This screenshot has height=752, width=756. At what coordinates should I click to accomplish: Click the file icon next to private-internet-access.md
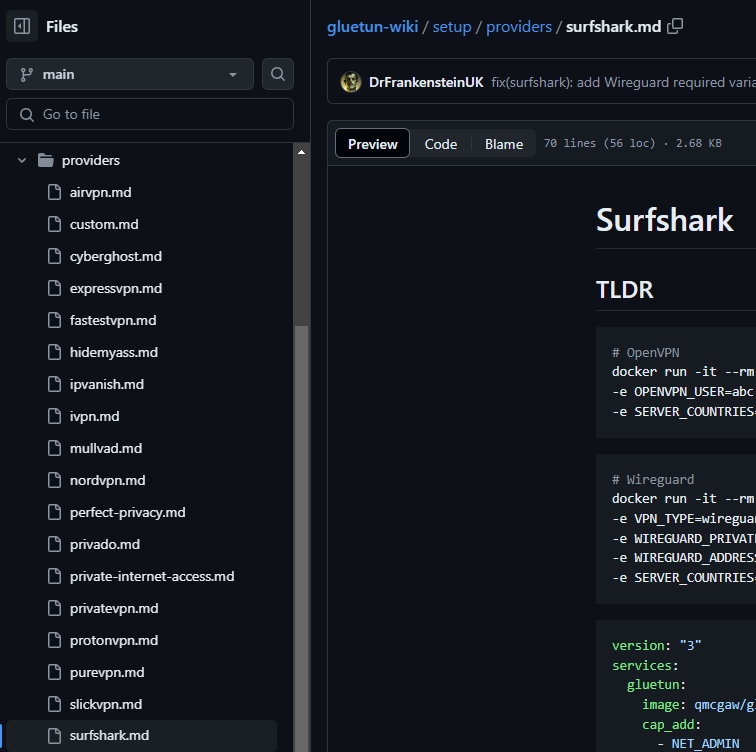(54, 576)
